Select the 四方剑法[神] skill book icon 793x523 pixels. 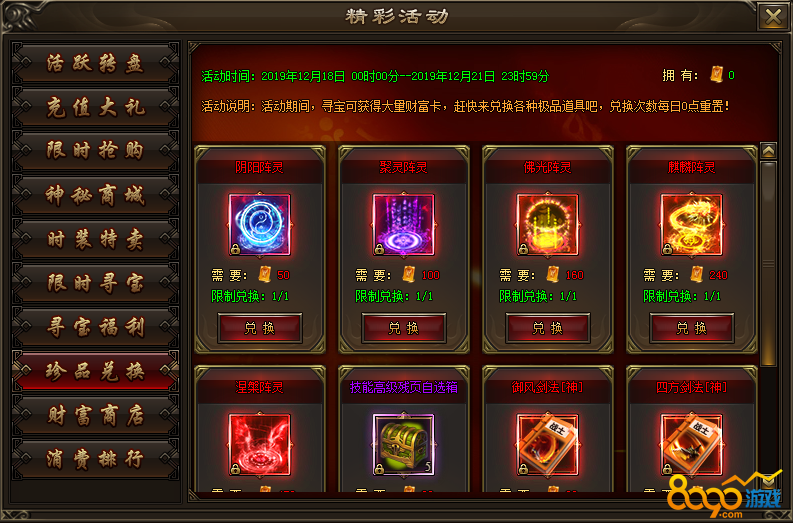point(691,445)
